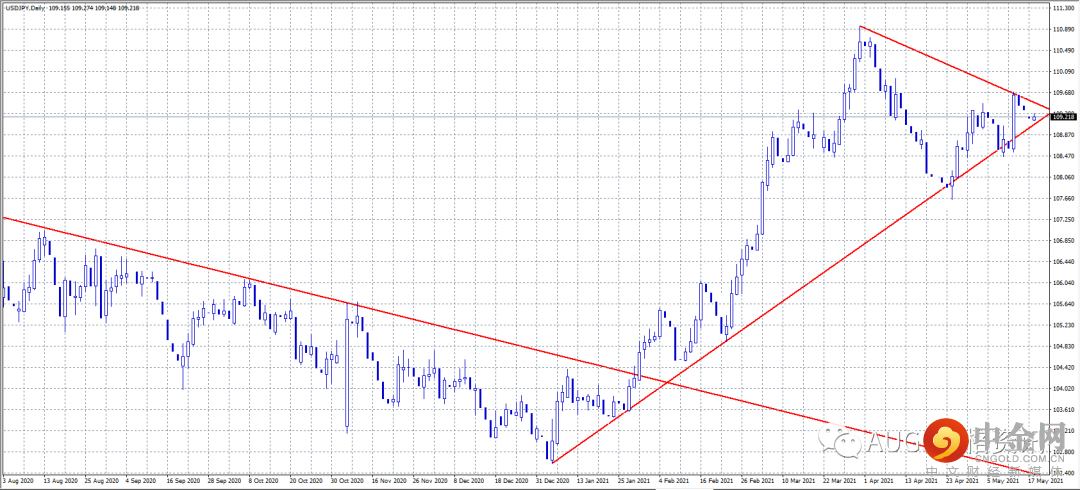Click the 17 May 2021 date label
The height and width of the screenshot is (490, 1080).
[1046, 478]
